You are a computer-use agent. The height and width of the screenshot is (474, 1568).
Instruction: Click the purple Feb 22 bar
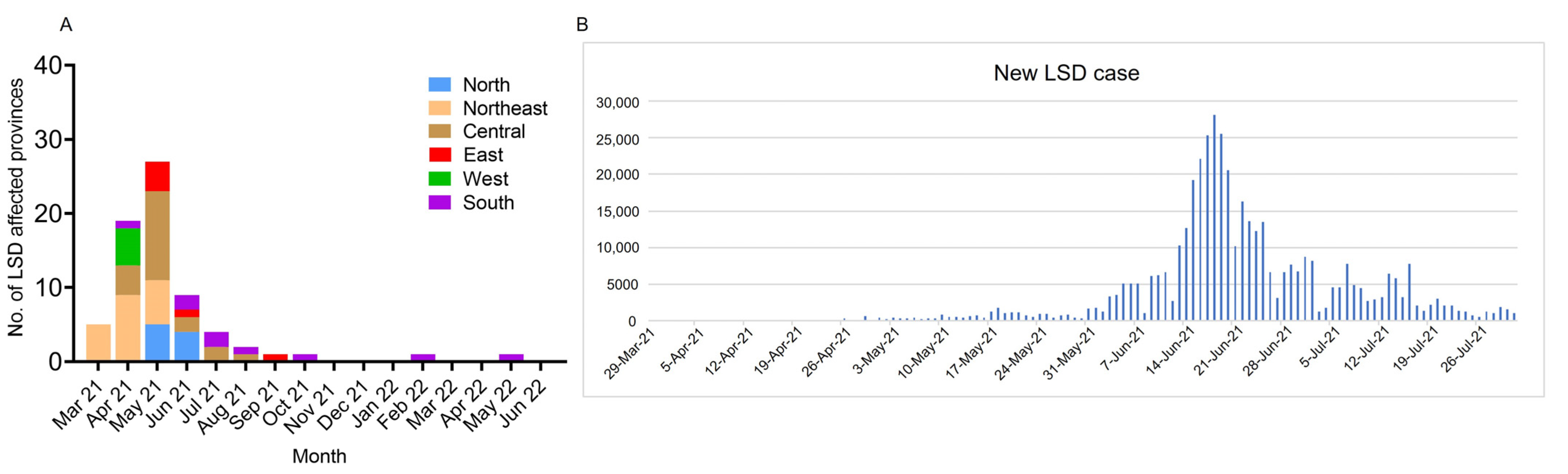[423, 357]
